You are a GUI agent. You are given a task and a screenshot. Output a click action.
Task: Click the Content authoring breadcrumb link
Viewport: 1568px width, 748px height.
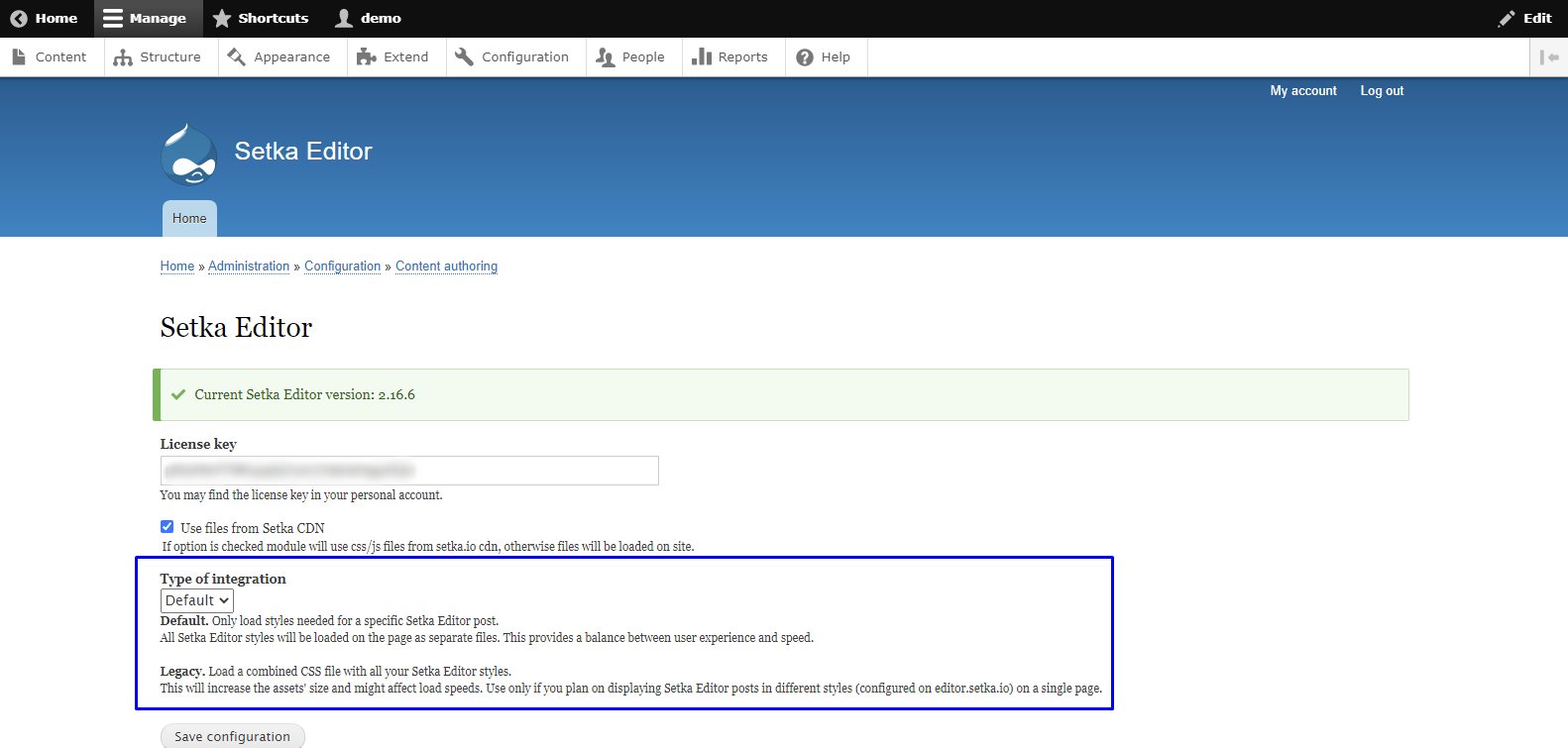point(446,266)
